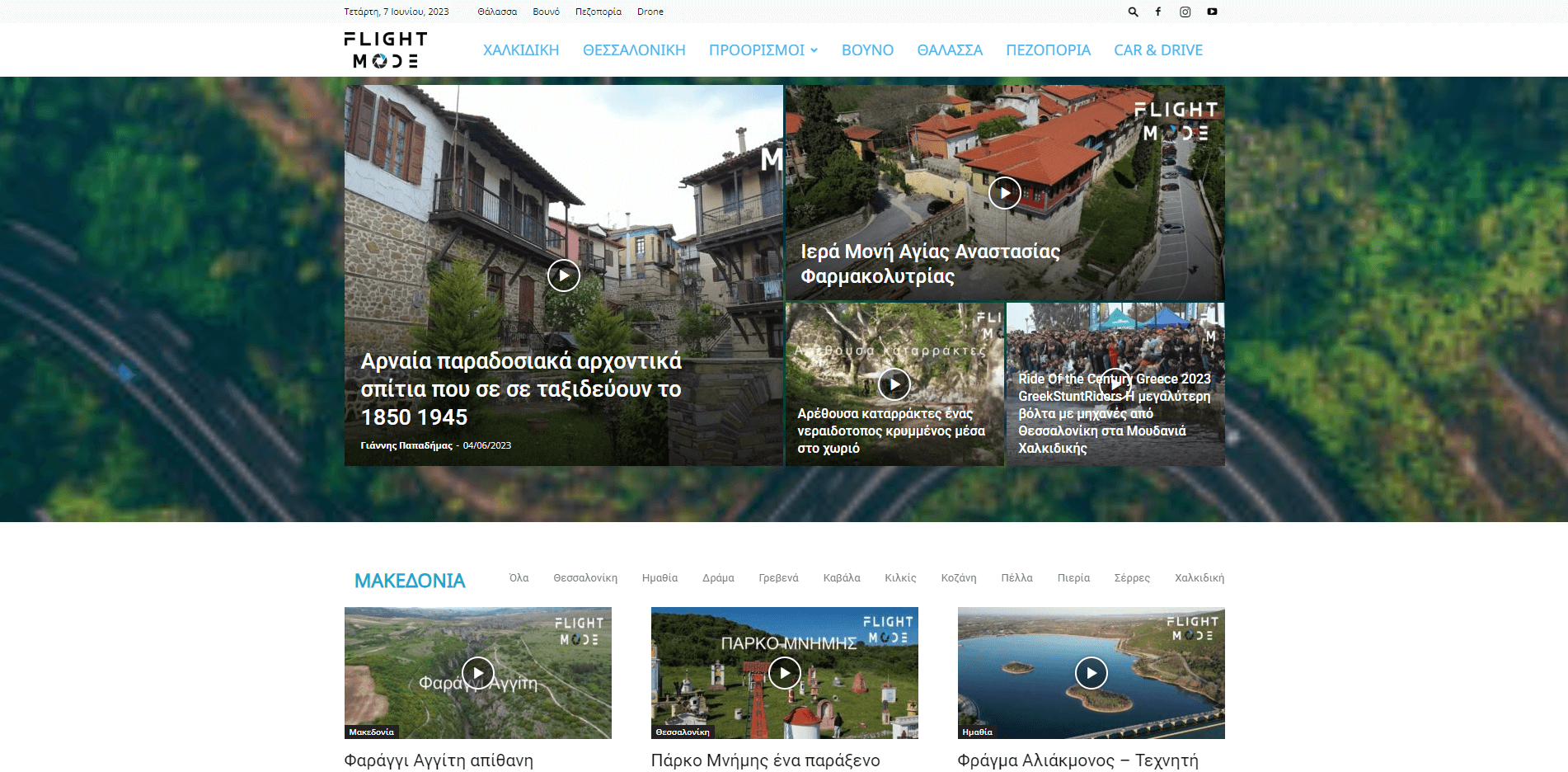Go to the CAR & DRIVE section
1568x772 pixels.
[1157, 50]
